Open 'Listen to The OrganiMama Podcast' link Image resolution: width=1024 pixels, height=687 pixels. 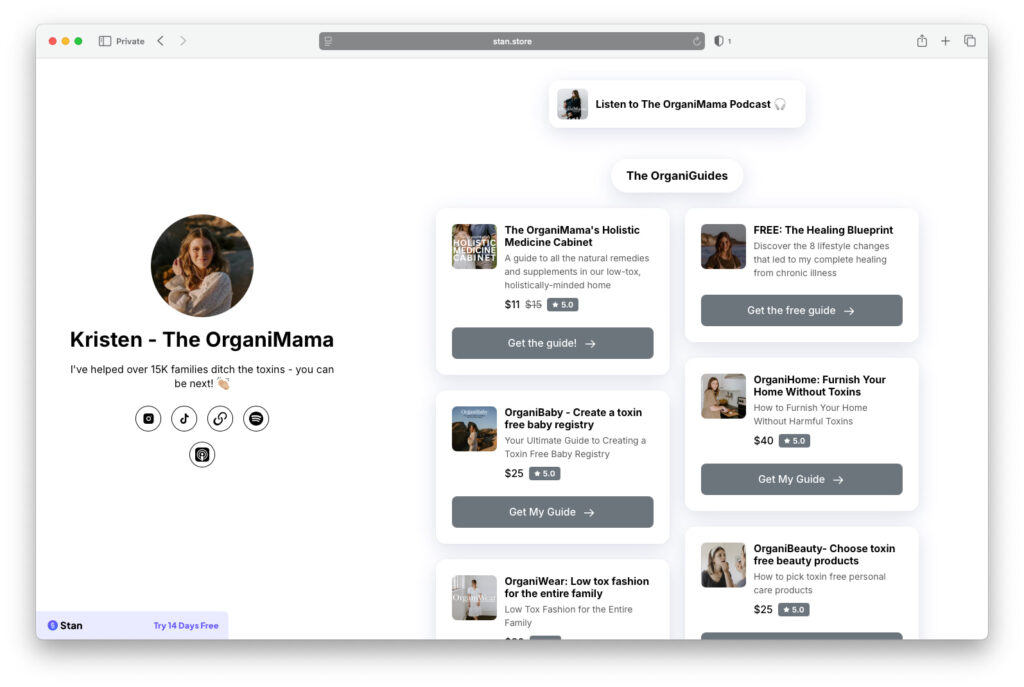(677, 104)
